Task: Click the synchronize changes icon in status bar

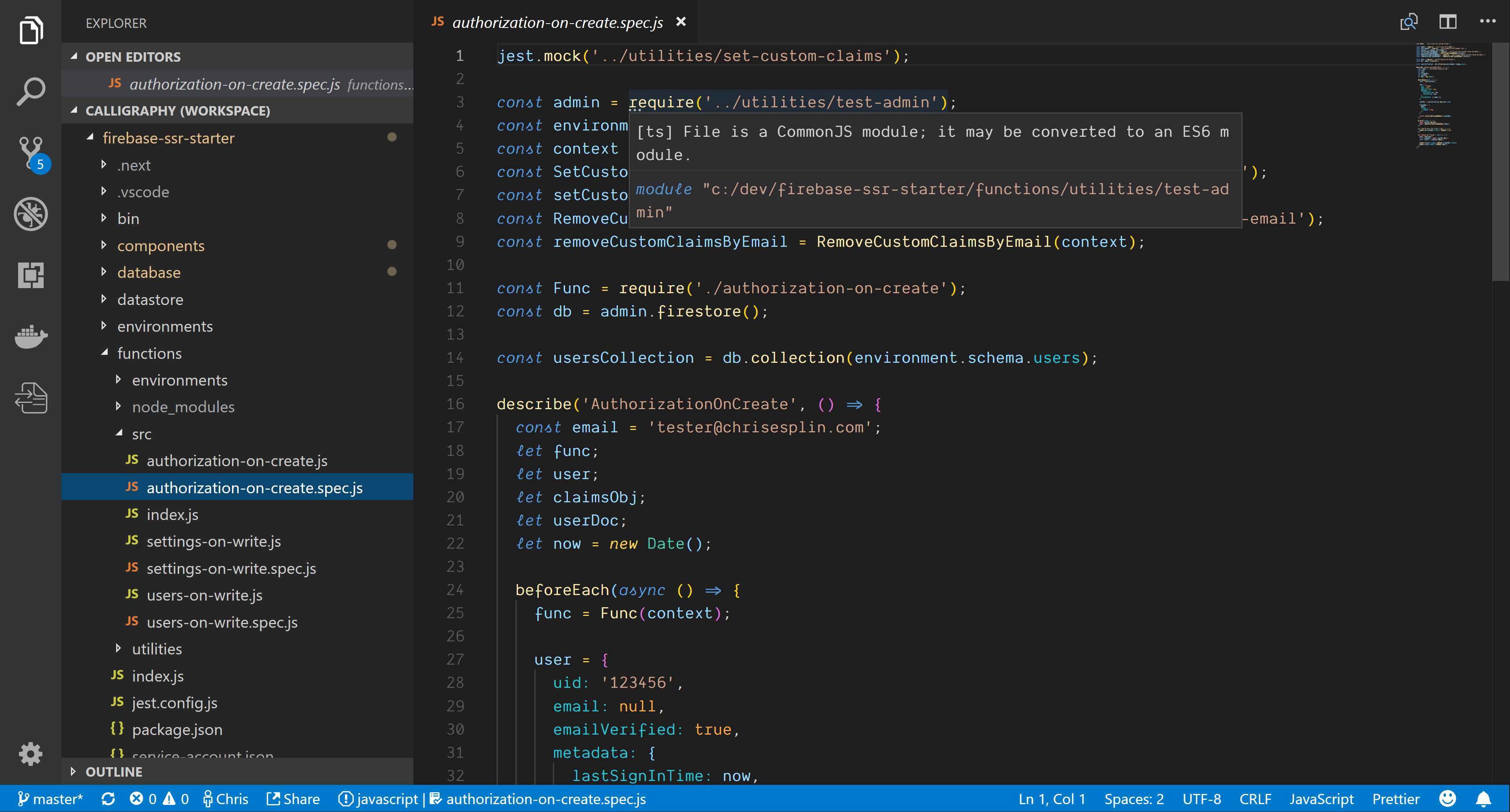Action: pos(108,799)
